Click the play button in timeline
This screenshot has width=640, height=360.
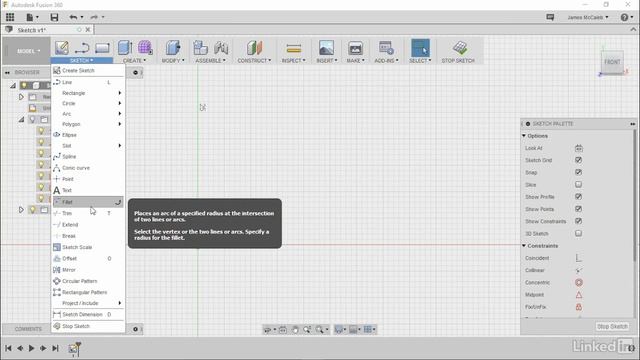point(31,348)
